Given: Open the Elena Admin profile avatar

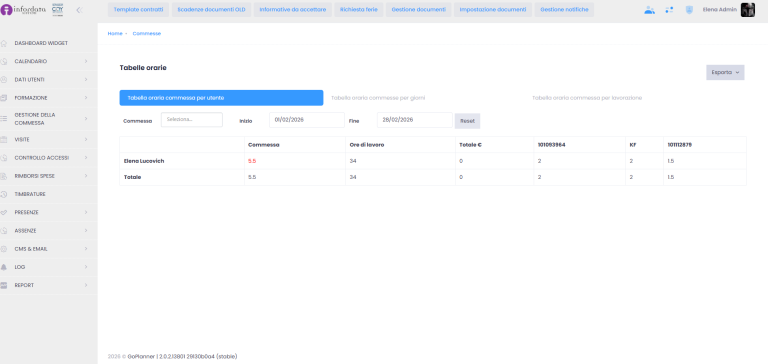Looking at the screenshot, I should (747, 10).
